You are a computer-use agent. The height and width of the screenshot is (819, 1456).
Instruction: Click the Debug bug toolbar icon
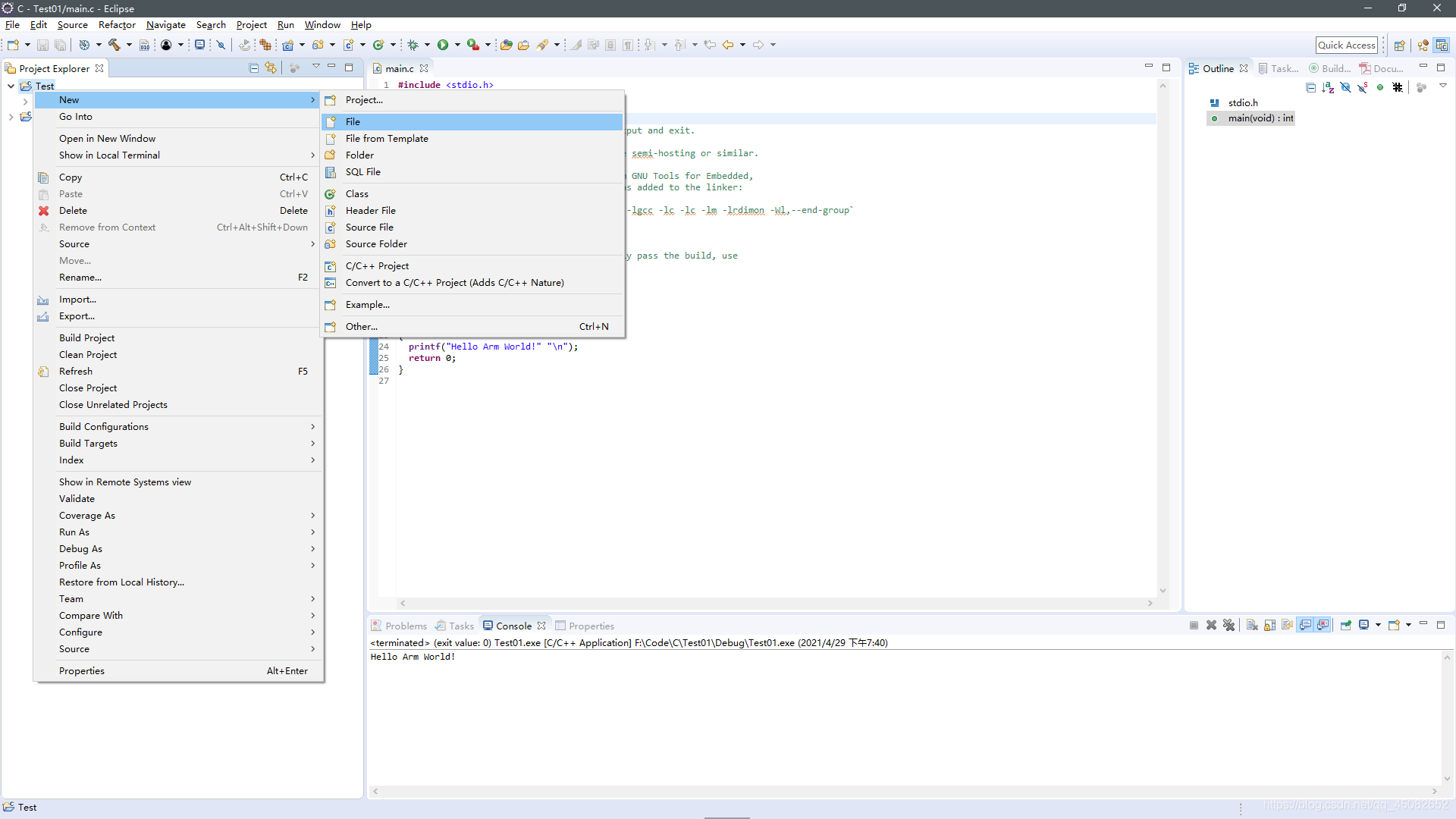(x=413, y=45)
